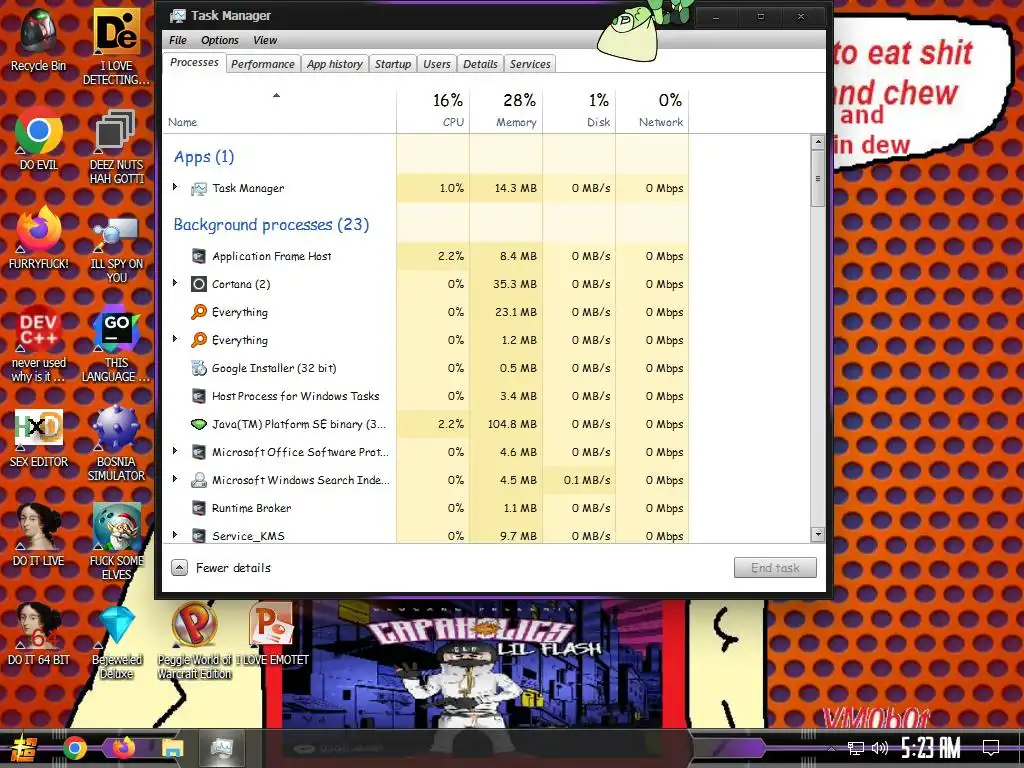Select the first Everything process row
1024x768 pixels.
(426, 312)
